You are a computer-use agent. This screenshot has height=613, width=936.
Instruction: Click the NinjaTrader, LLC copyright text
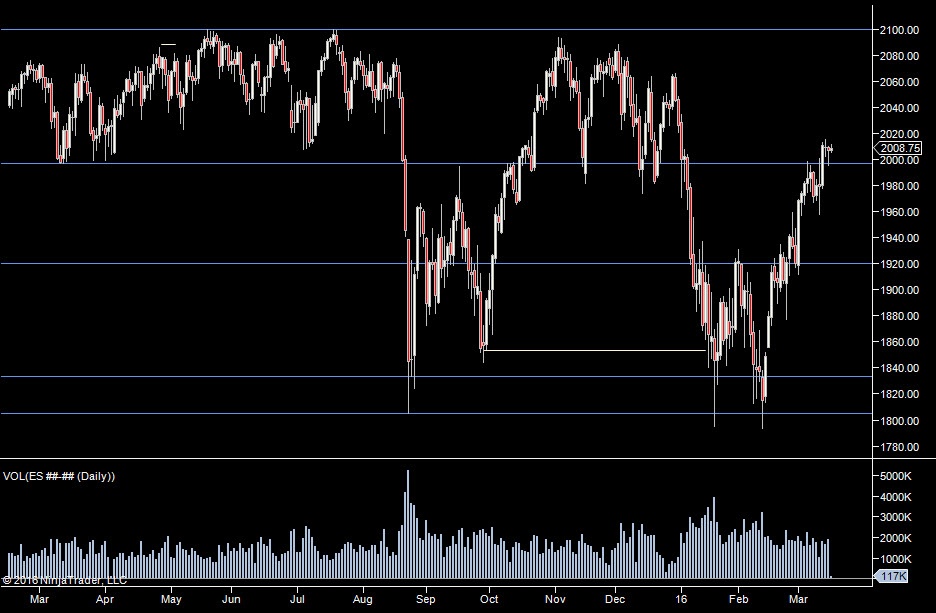click(64, 580)
